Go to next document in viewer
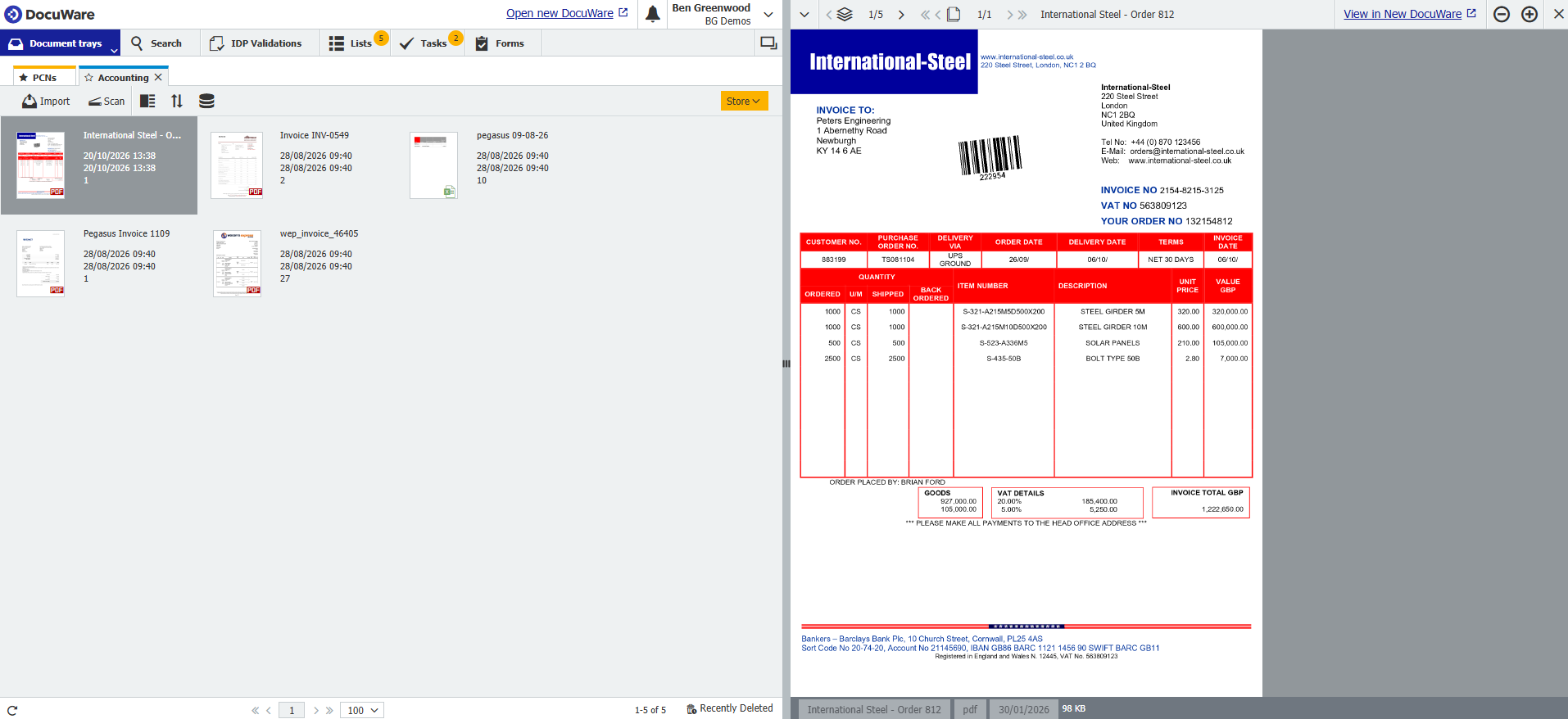This screenshot has width=1568, height=719. [x=901, y=15]
